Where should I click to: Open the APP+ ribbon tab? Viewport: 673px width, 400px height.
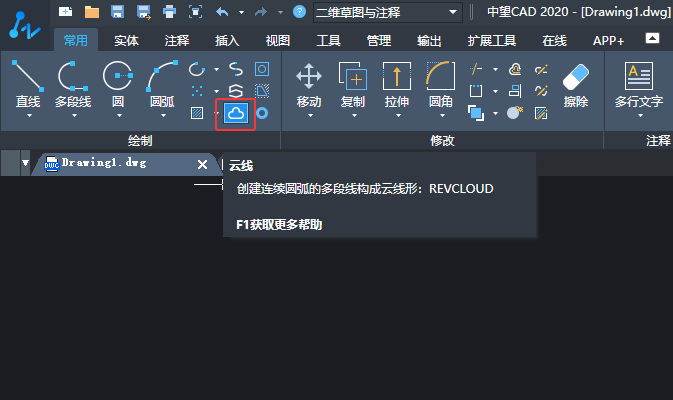[608, 40]
